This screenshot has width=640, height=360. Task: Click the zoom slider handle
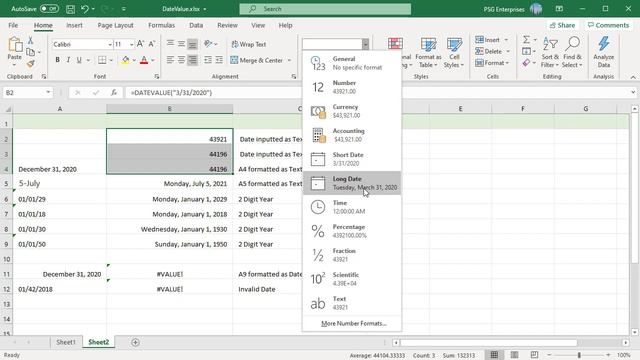coord(579,355)
